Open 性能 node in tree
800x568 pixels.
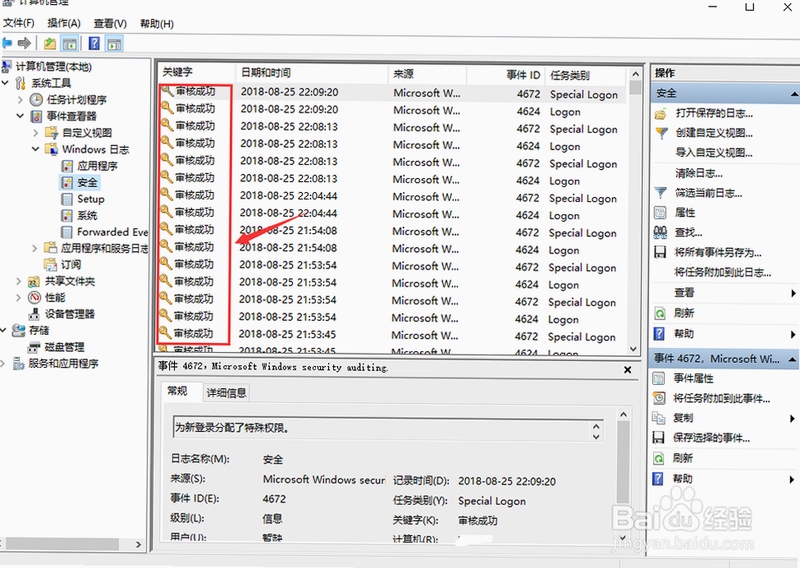coord(55,298)
